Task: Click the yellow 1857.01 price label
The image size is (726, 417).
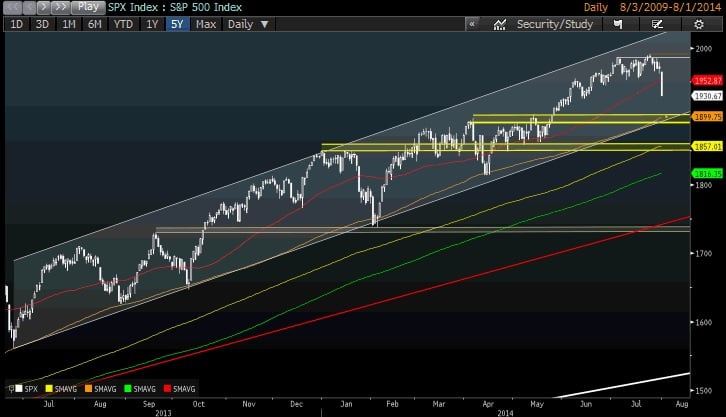Action: 707,146
